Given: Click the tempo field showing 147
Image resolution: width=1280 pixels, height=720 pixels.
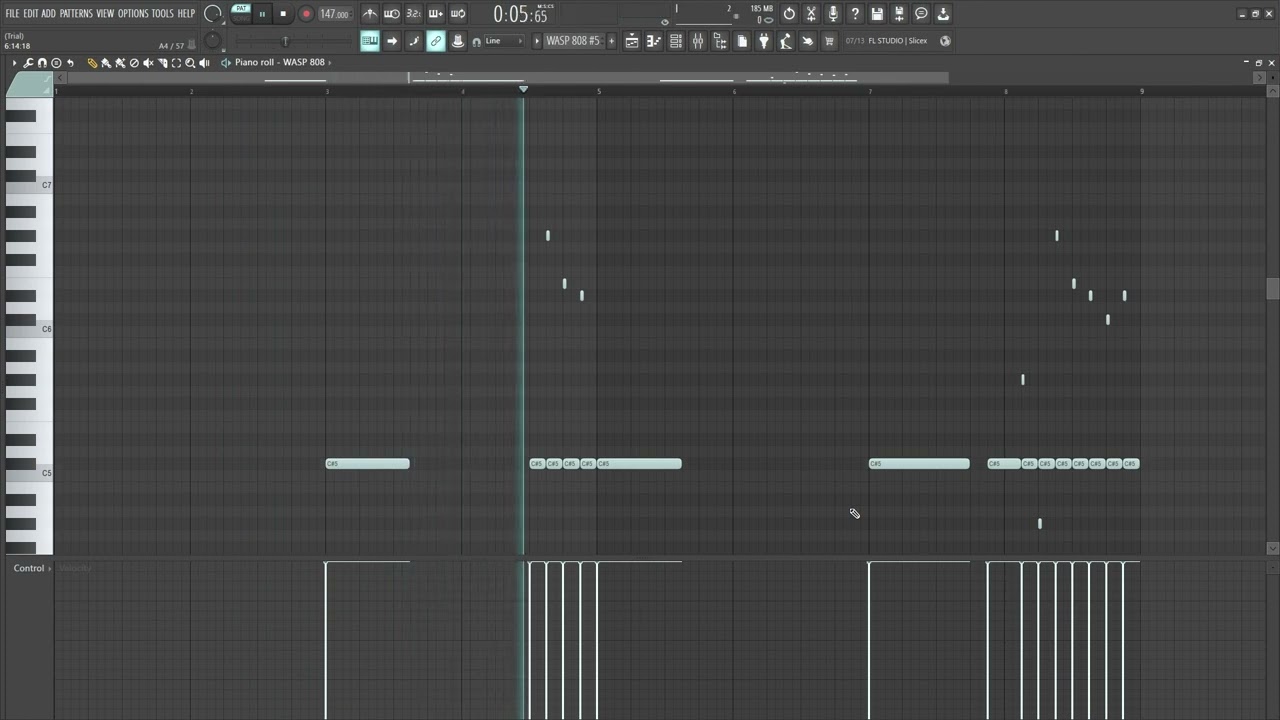Looking at the screenshot, I should click(335, 14).
